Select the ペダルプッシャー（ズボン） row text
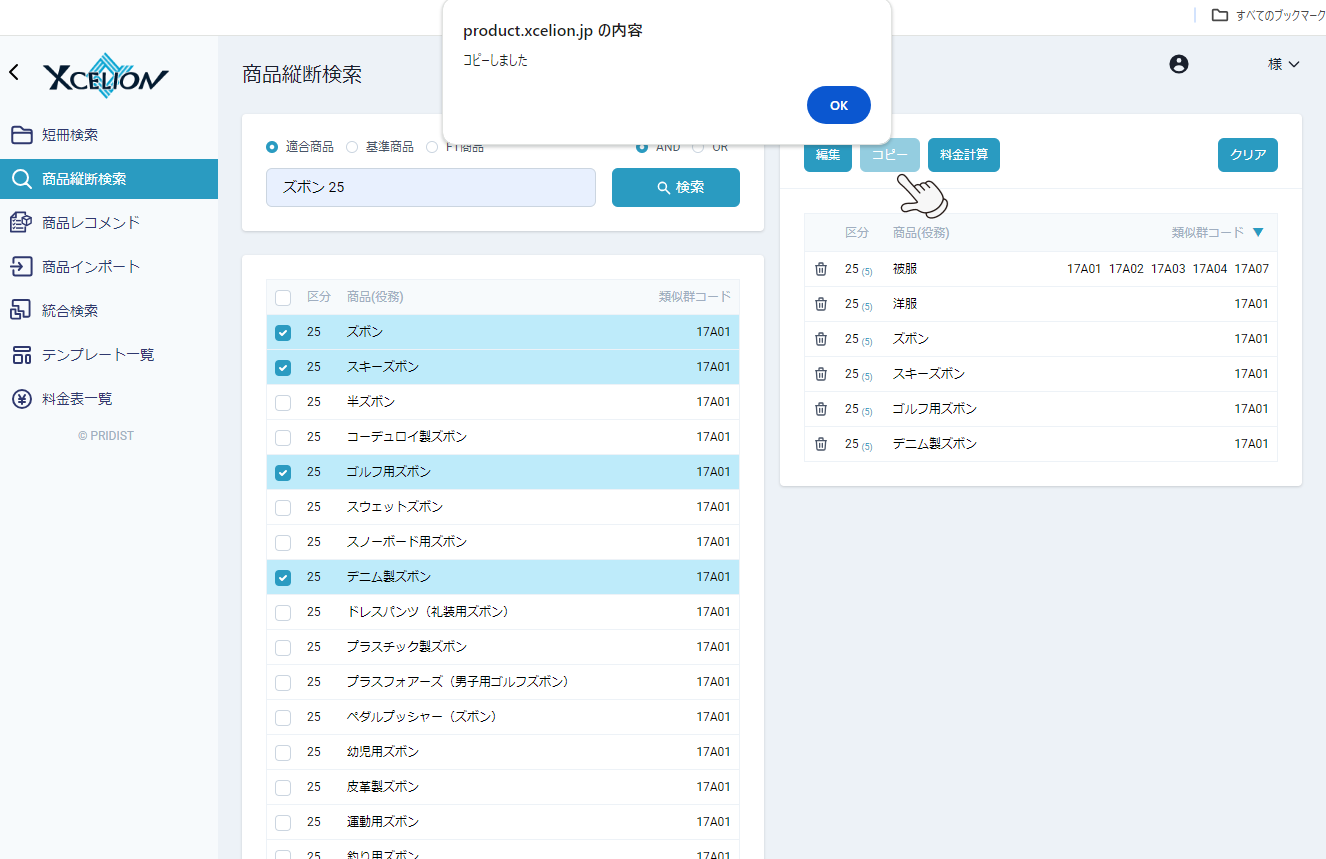The width and height of the screenshot is (1326, 859). (422, 717)
